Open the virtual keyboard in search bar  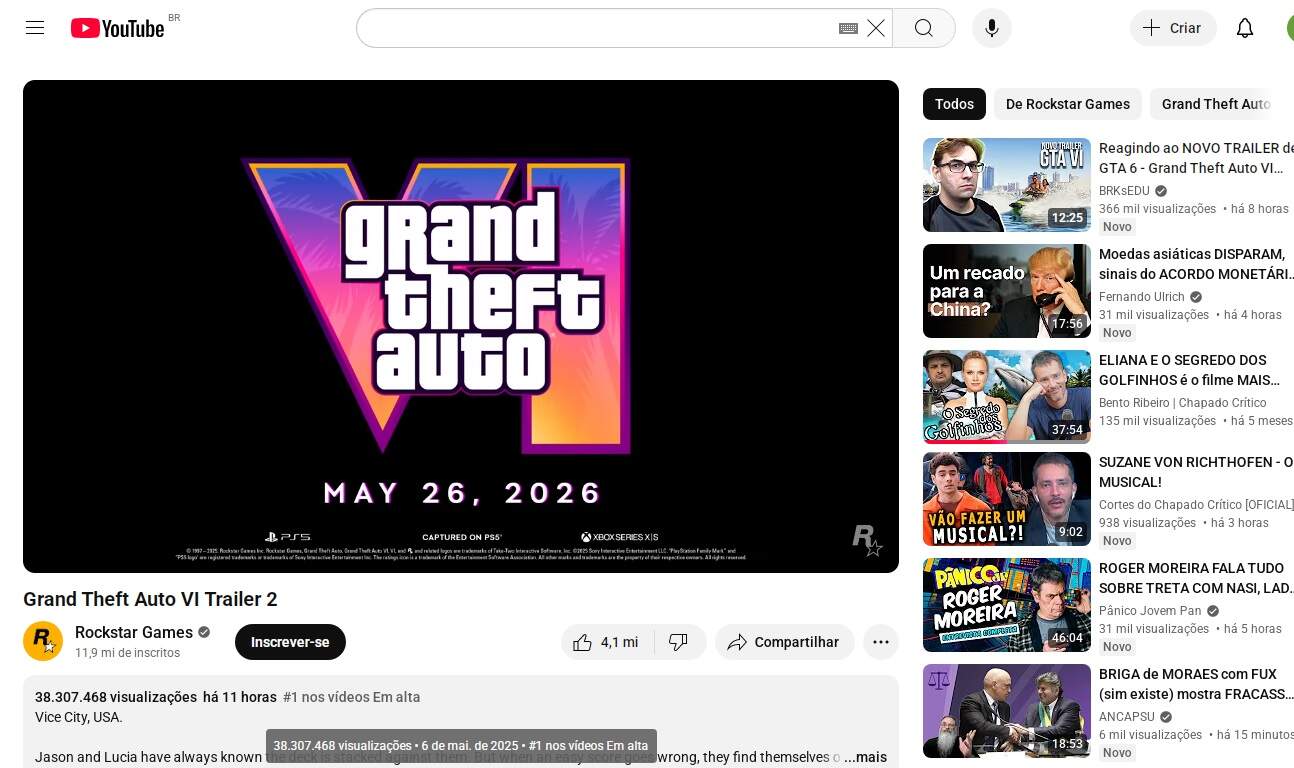848,28
